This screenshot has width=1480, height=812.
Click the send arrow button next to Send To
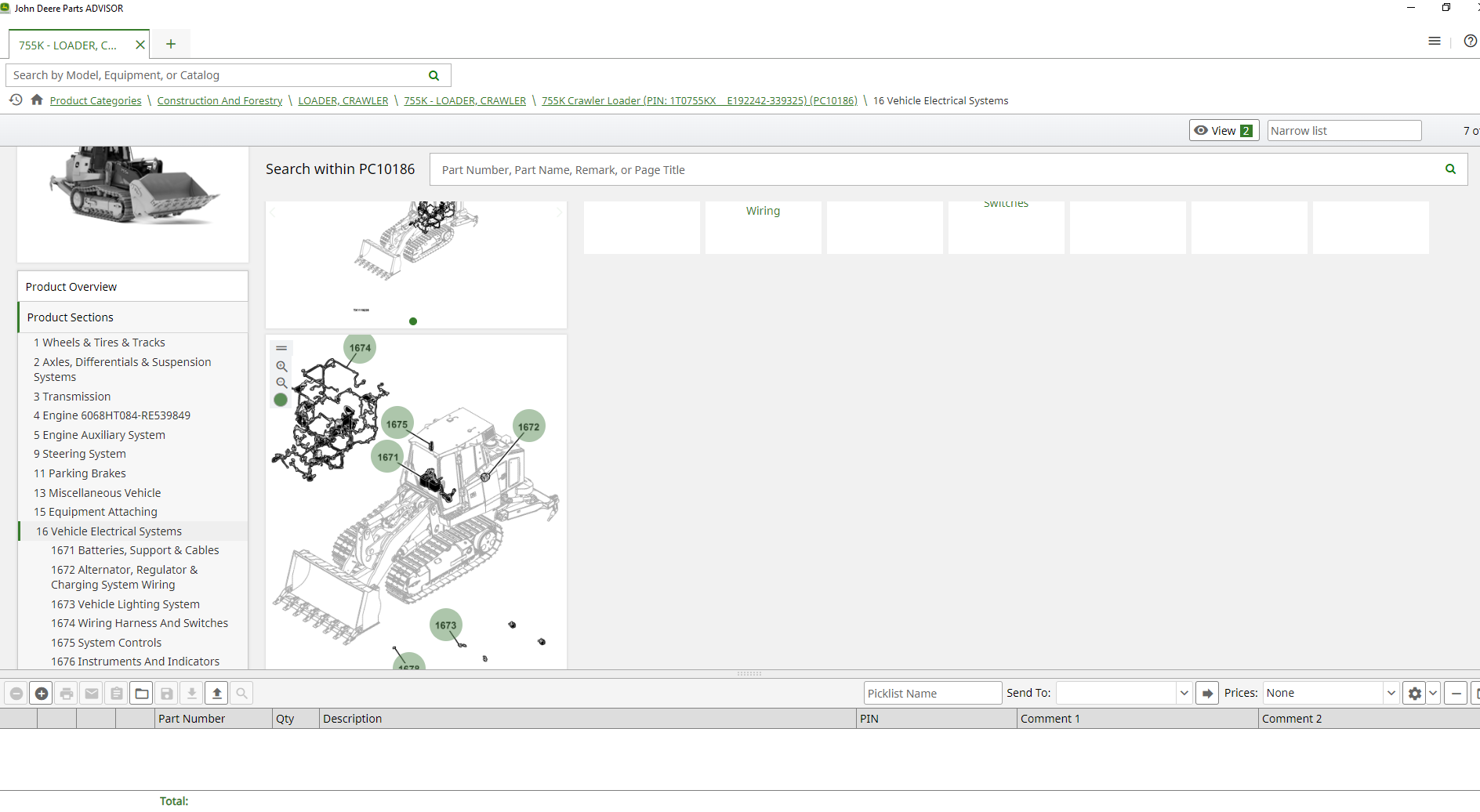pos(1207,694)
